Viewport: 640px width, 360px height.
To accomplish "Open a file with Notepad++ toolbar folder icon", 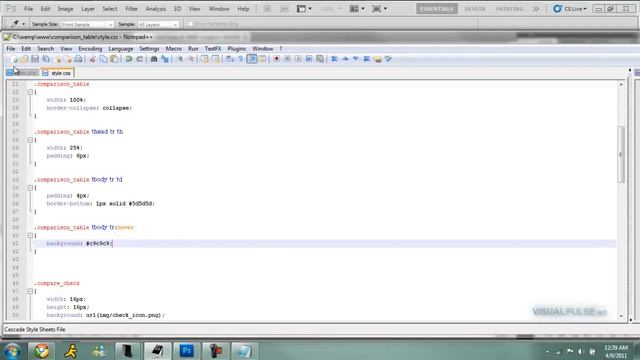I will pos(24,59).
